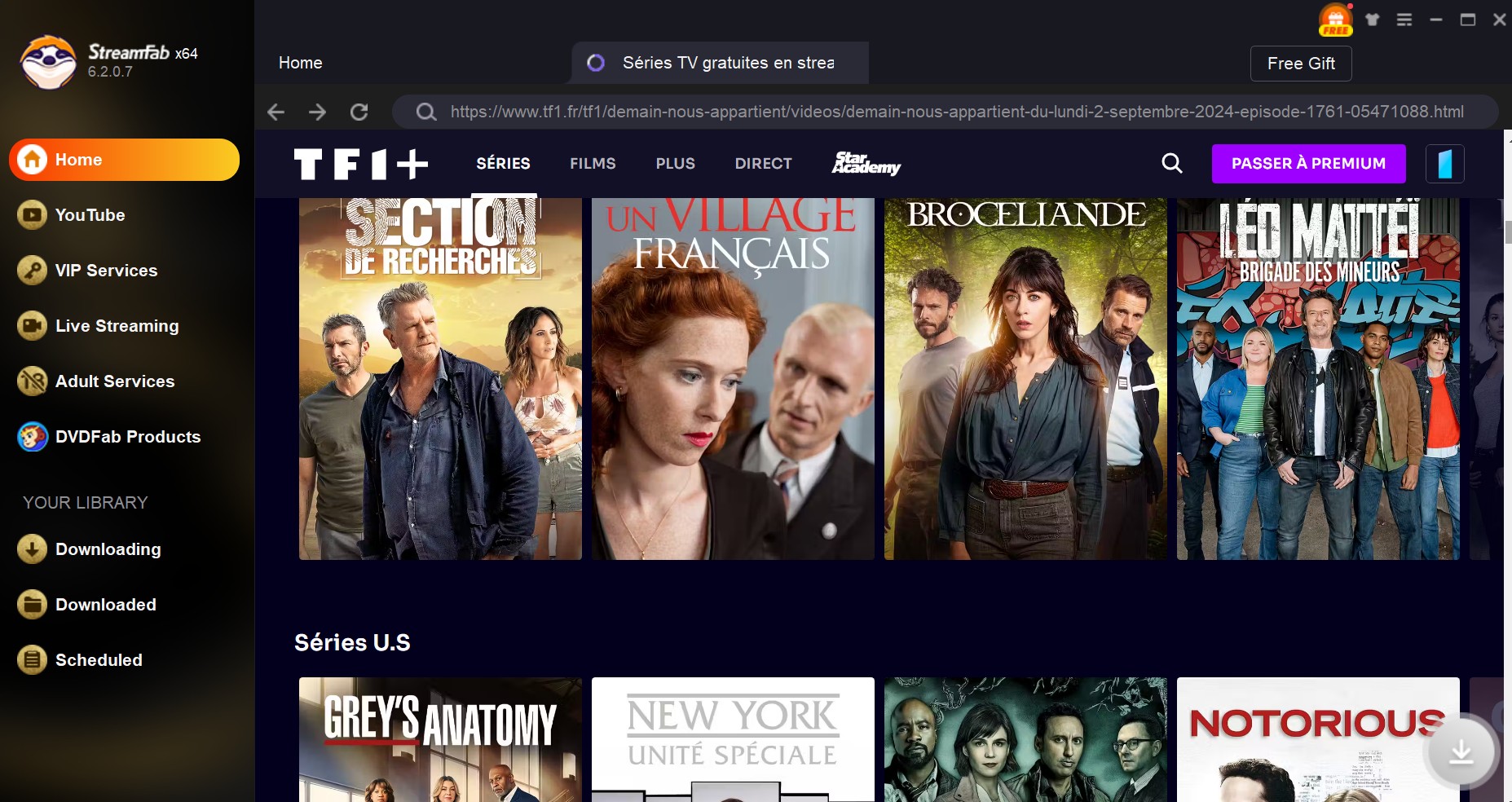Click the StreamFab sloth logo
This screenshot has width=1512, height=802.
click(x=48, y=62)
